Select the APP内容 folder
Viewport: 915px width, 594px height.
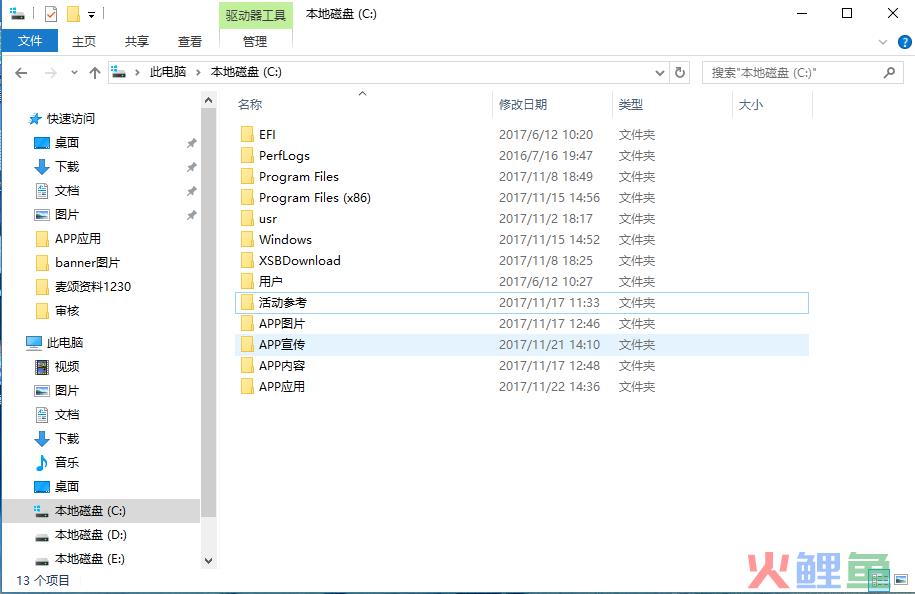click(x=282, y=366)
